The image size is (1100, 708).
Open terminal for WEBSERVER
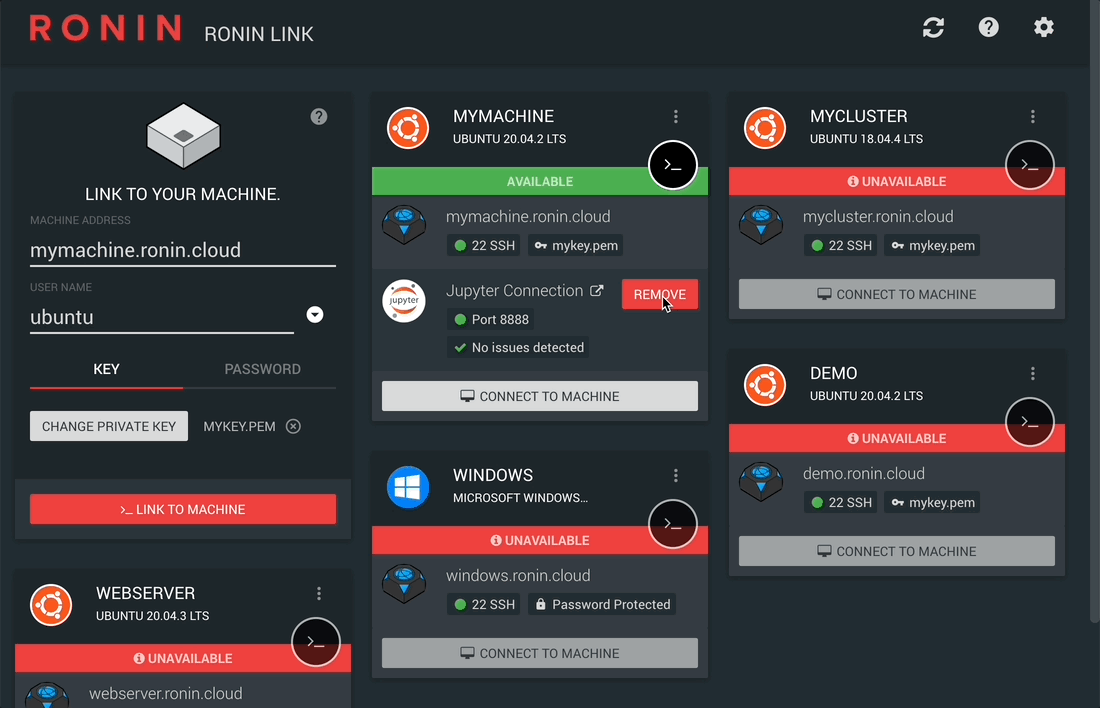pyautogui.click(x=316, y=642)
